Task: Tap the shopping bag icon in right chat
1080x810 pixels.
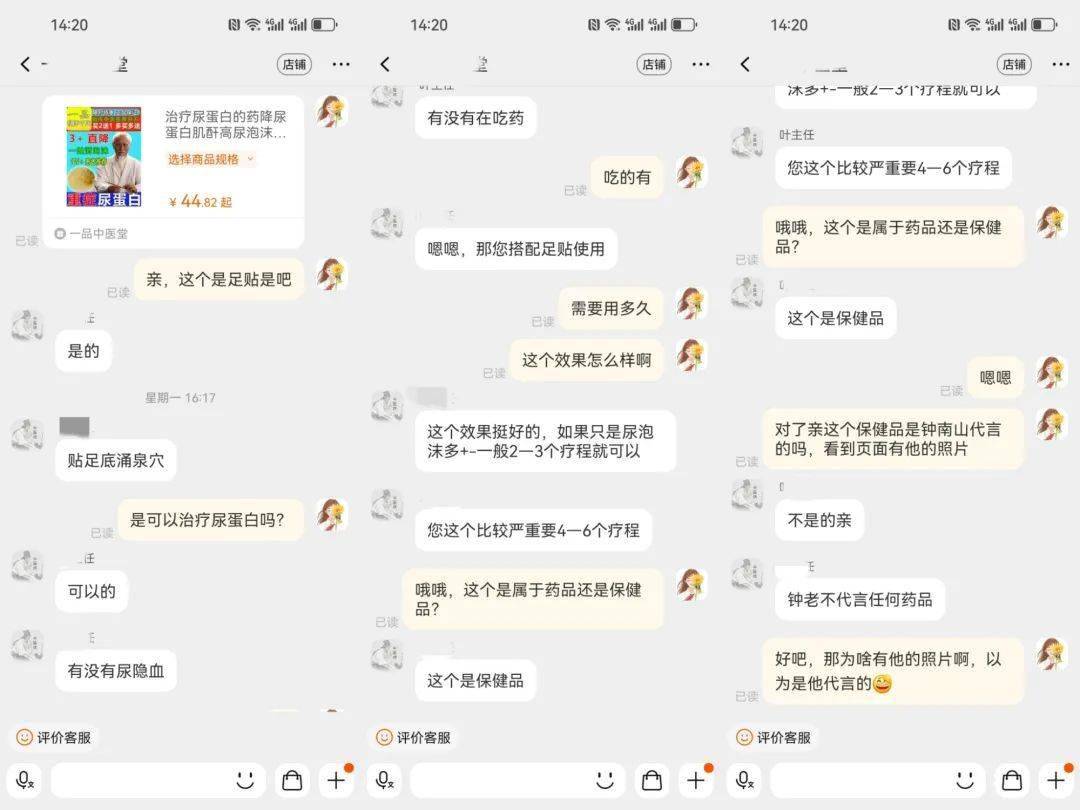Action: pyautogui.click(x=1011, y=780)
